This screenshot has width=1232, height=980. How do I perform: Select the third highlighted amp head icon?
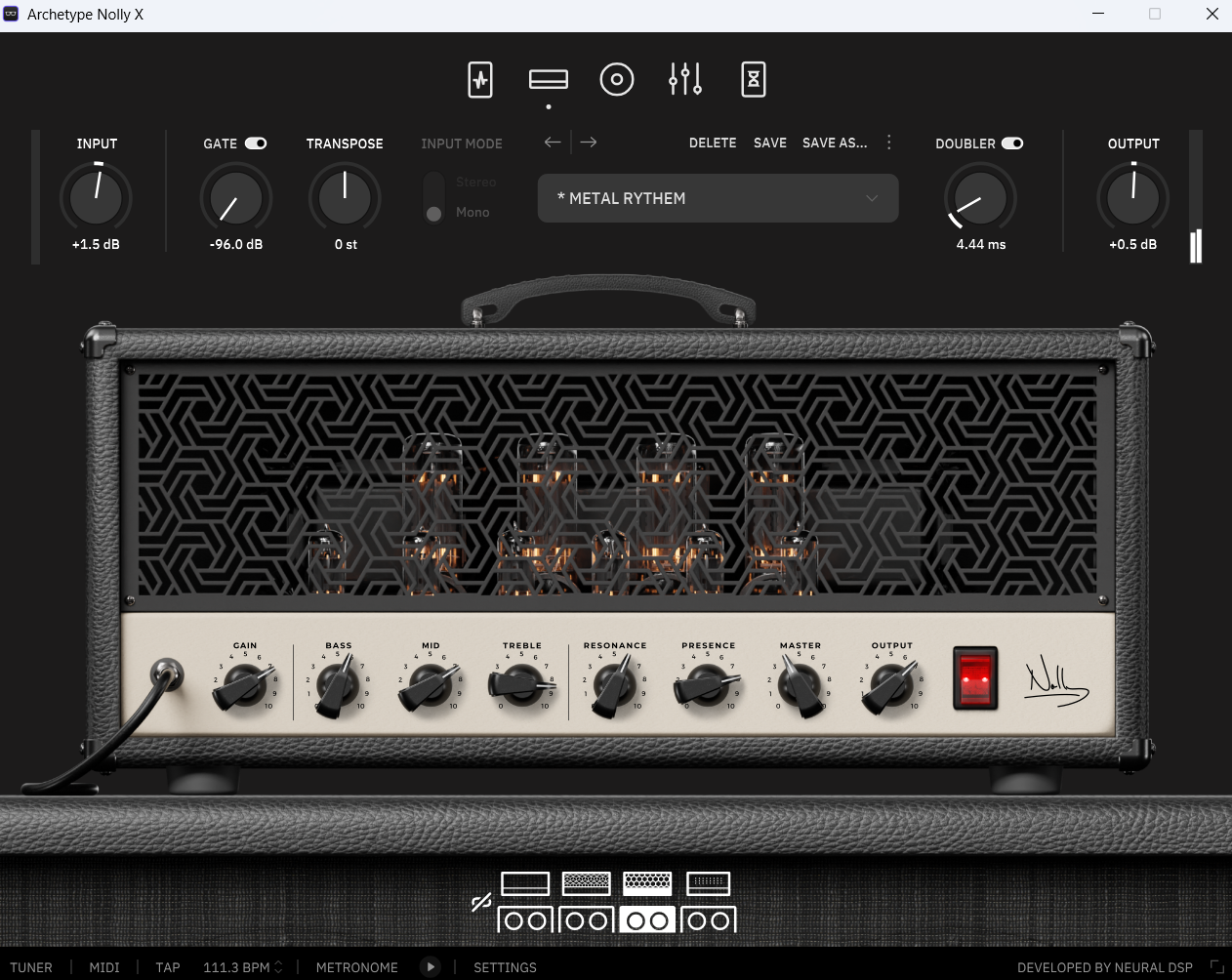pyautogui.click(x=647, y=883)
